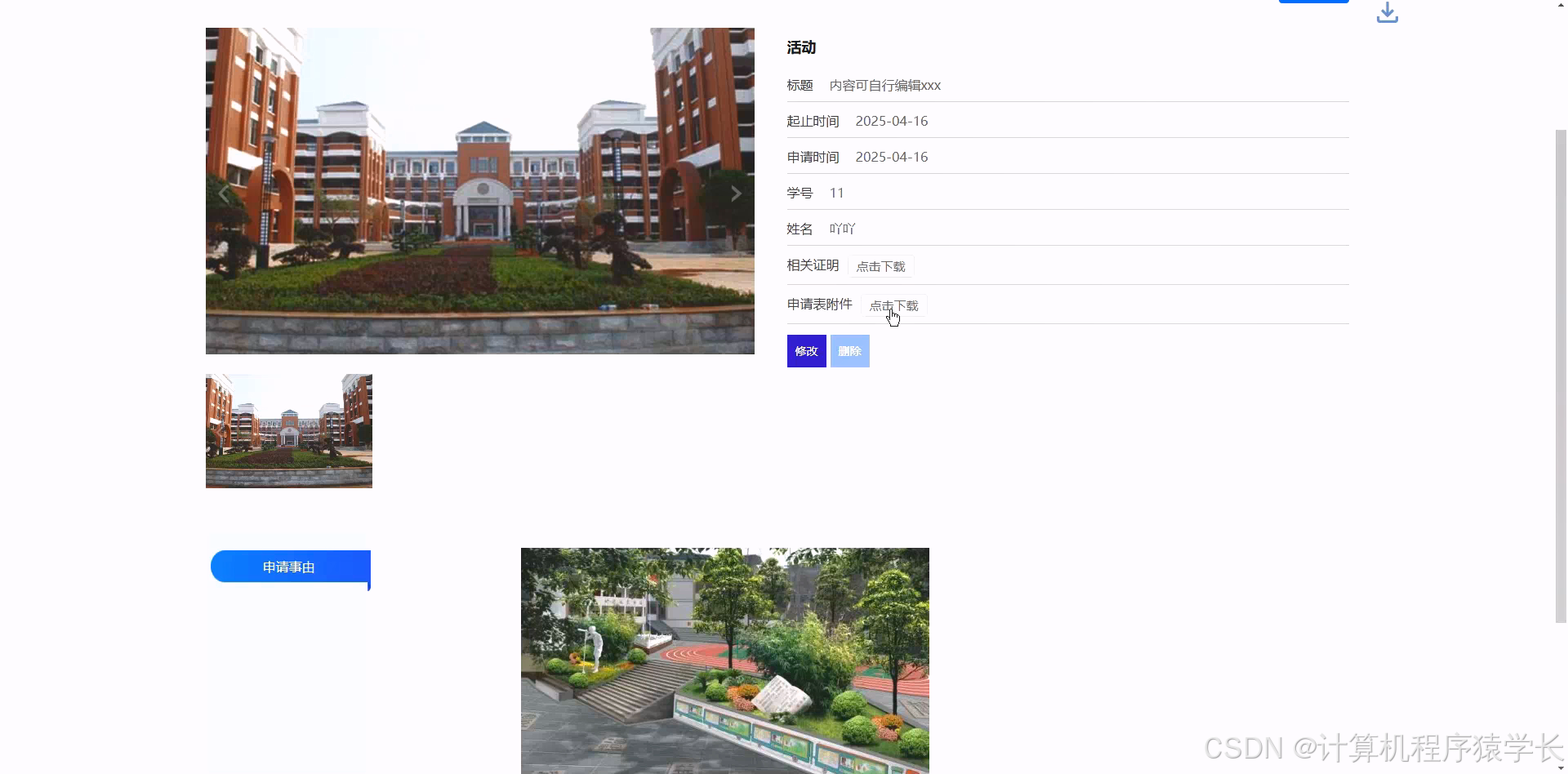Click the blue button at the top of the page
Screen dimensions: 1568x774
coord(1313,2)
